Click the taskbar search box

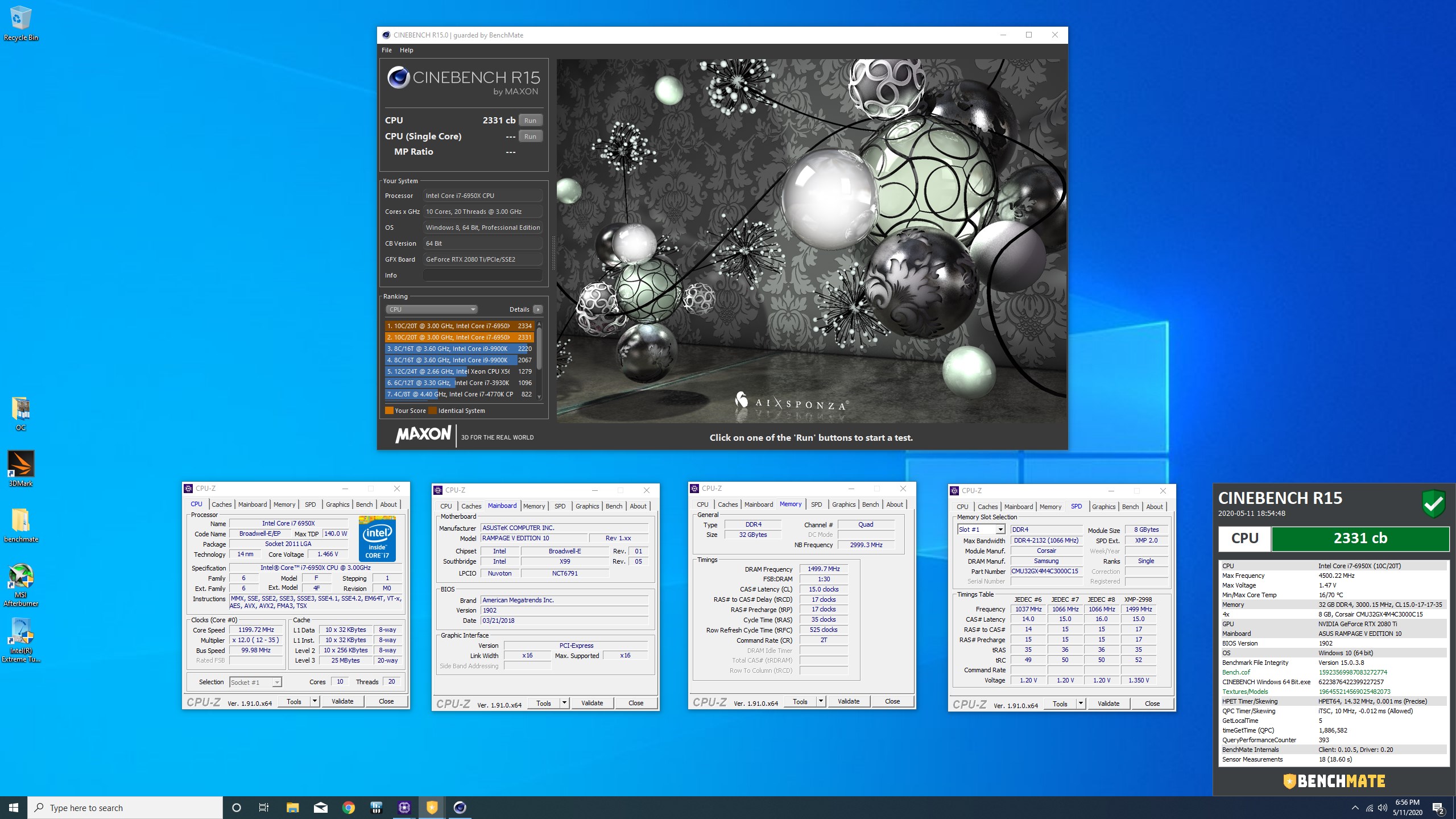(125, 808)
